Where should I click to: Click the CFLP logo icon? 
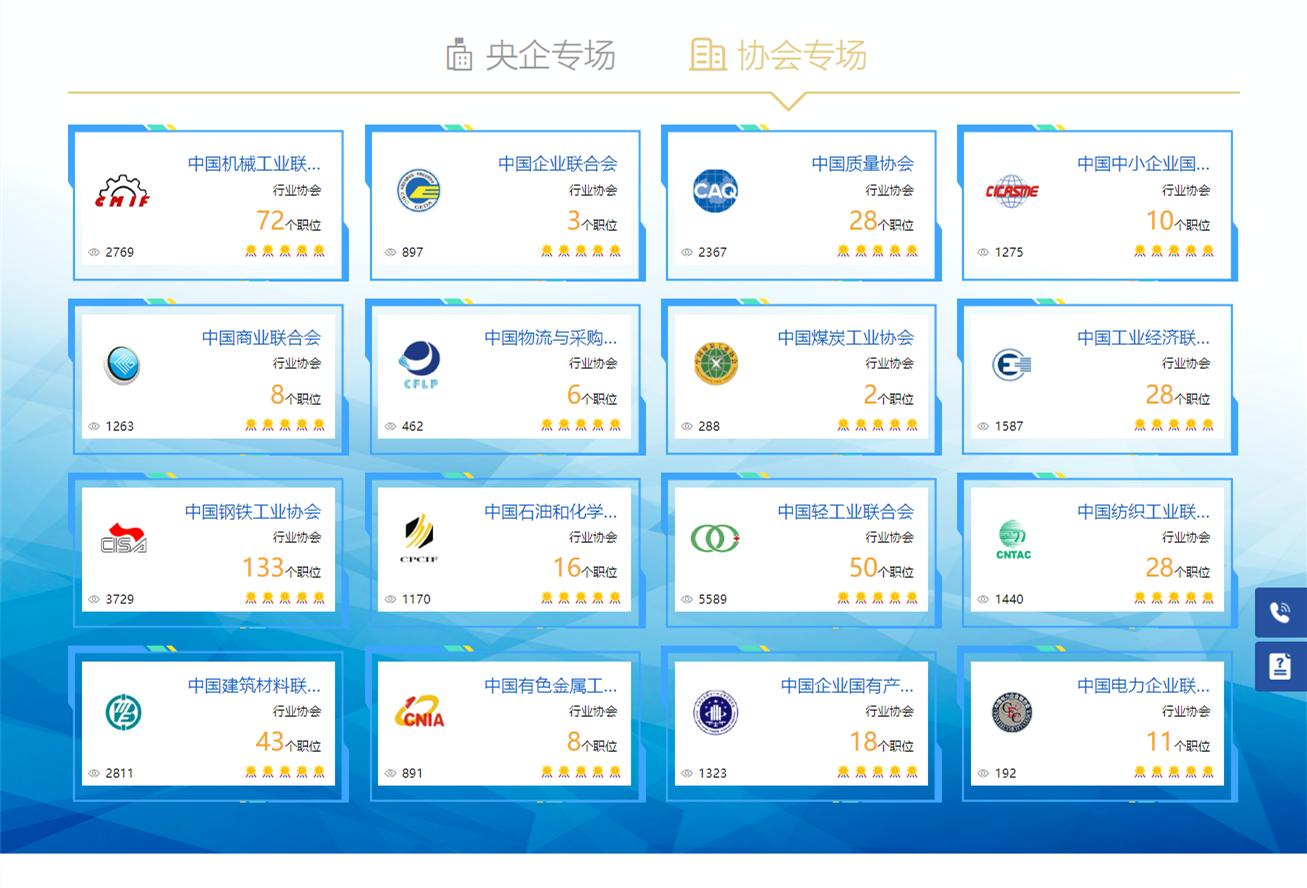[x=419, y=365]
